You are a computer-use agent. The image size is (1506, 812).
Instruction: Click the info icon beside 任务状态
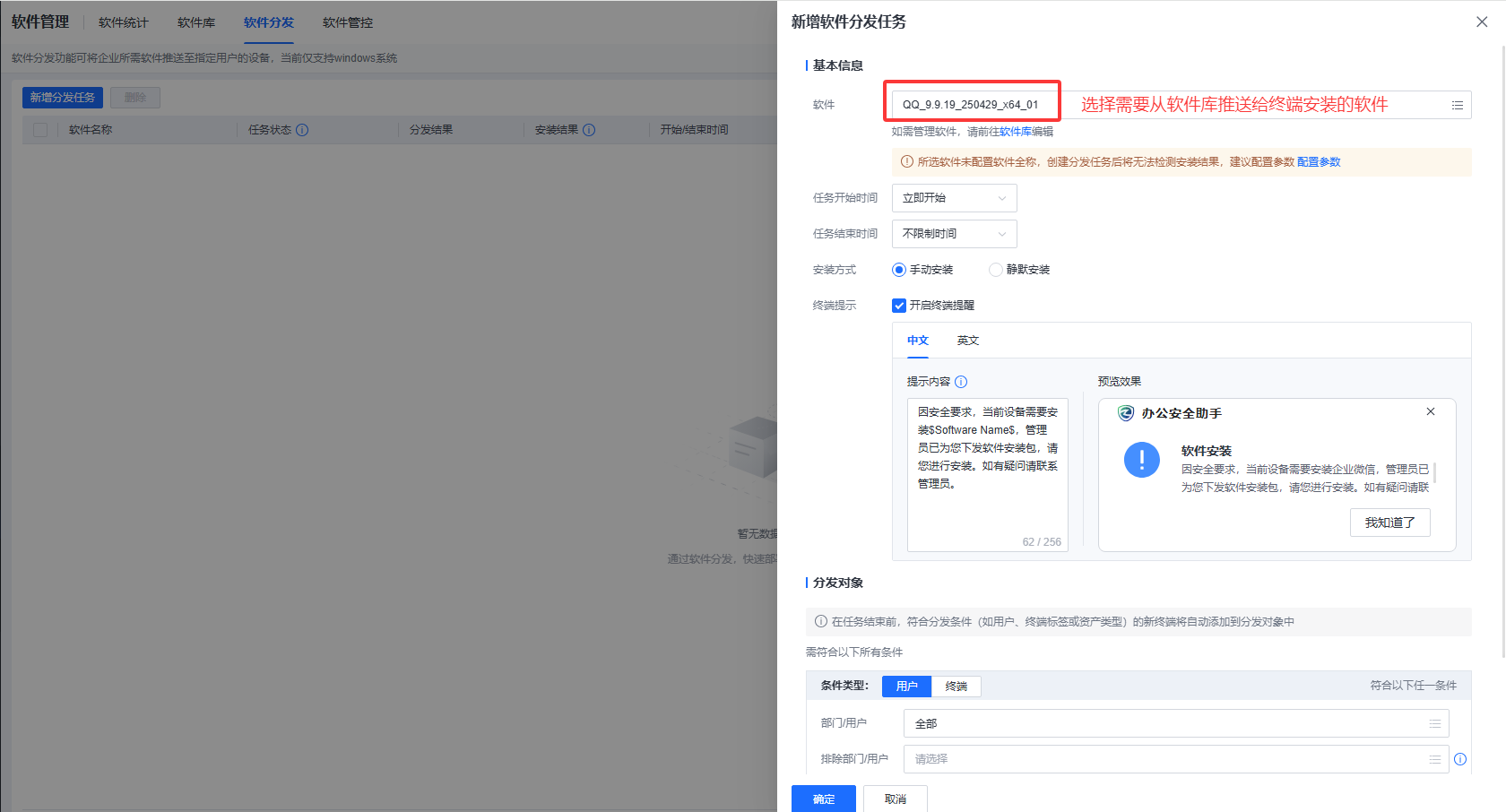pyautogui.click(x=302, y=130)
